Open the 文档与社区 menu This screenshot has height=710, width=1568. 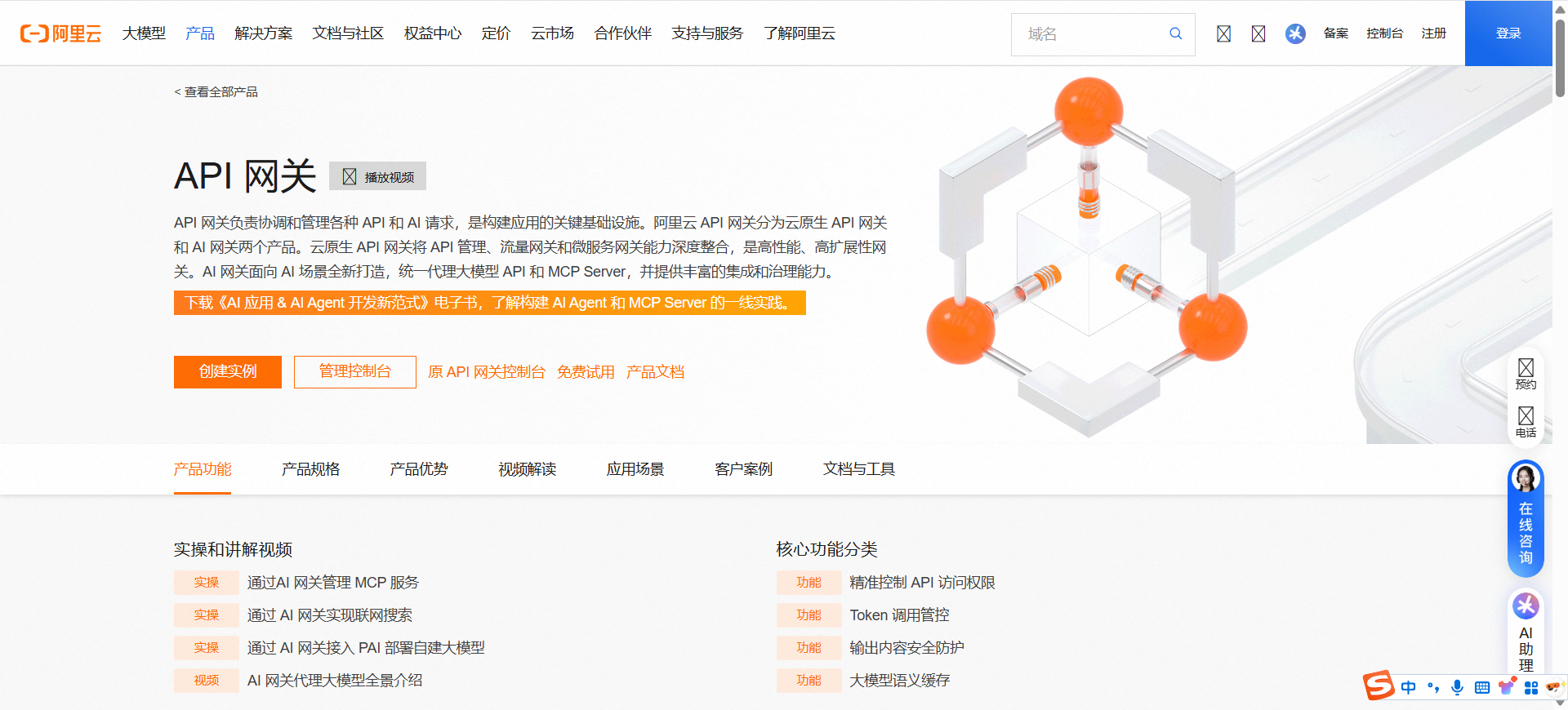pyautogui.click(x=348, y=33)
